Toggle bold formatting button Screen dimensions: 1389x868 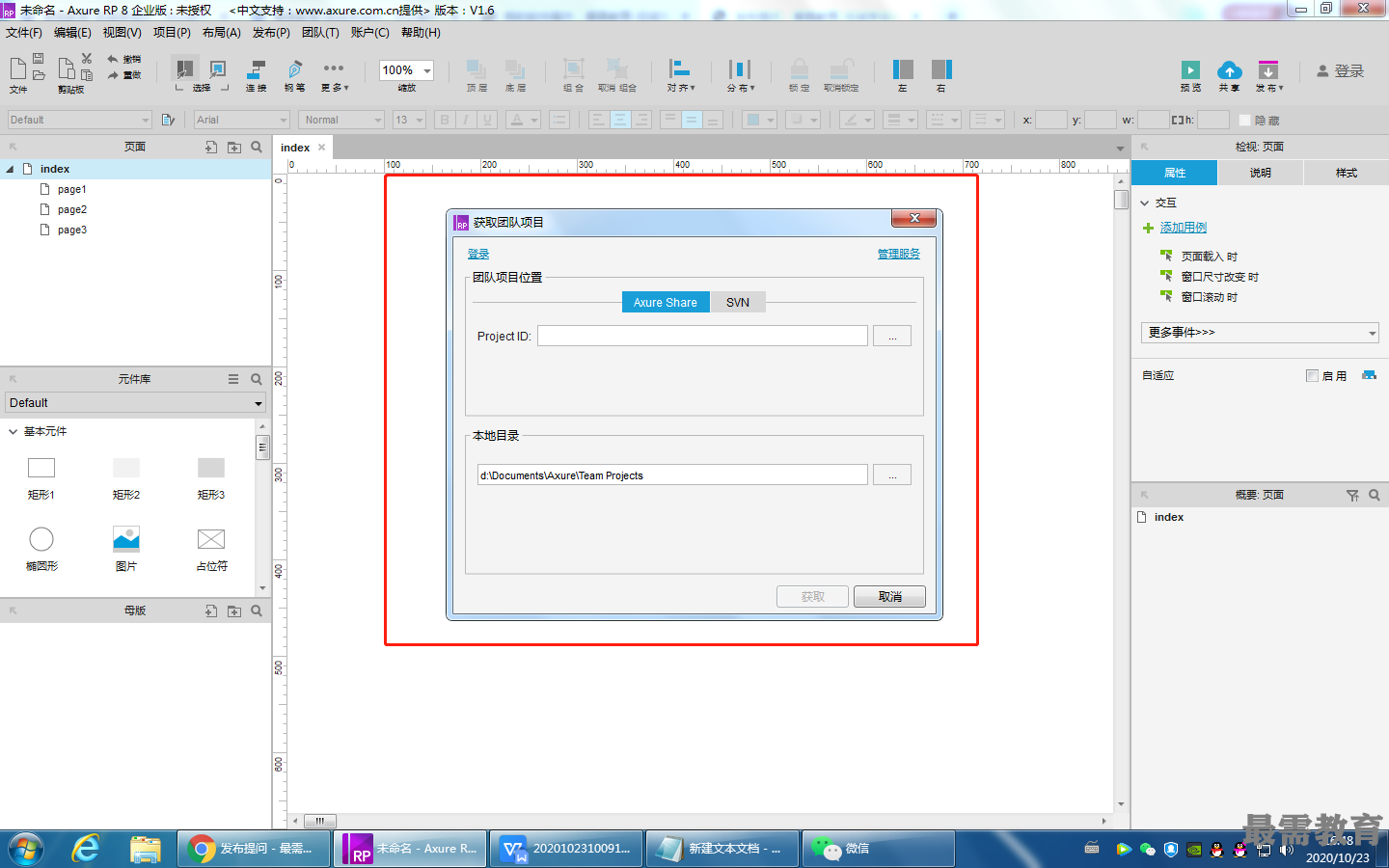pos(445,120)
